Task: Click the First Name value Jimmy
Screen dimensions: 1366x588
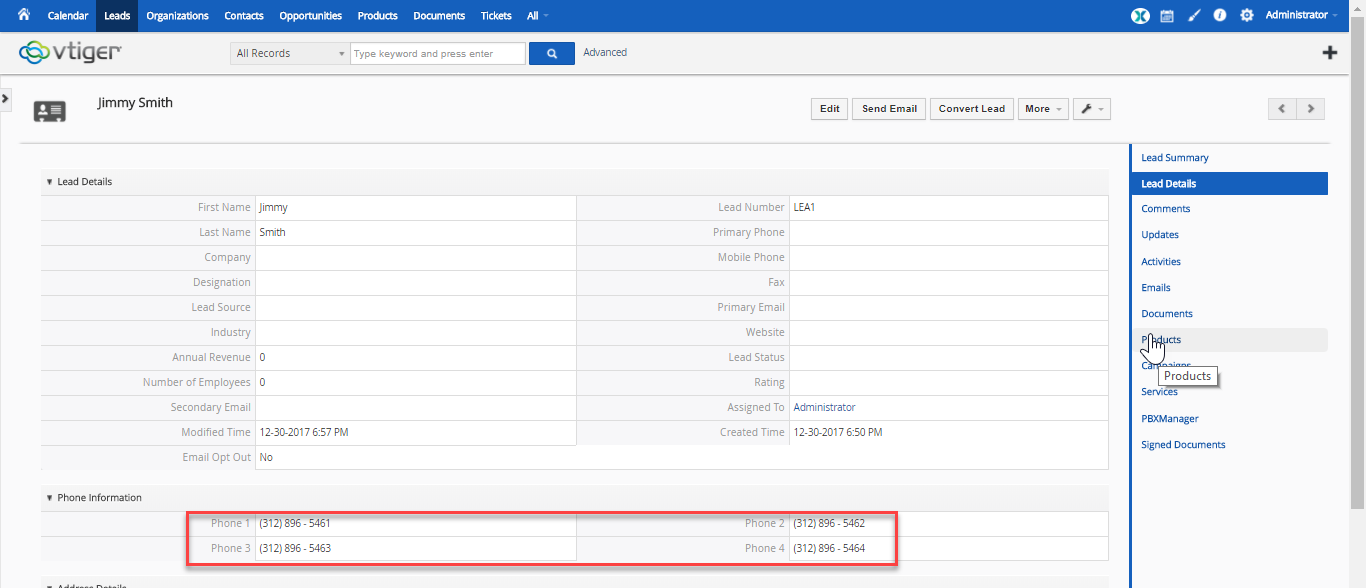Action: click(x=273, y=208)
